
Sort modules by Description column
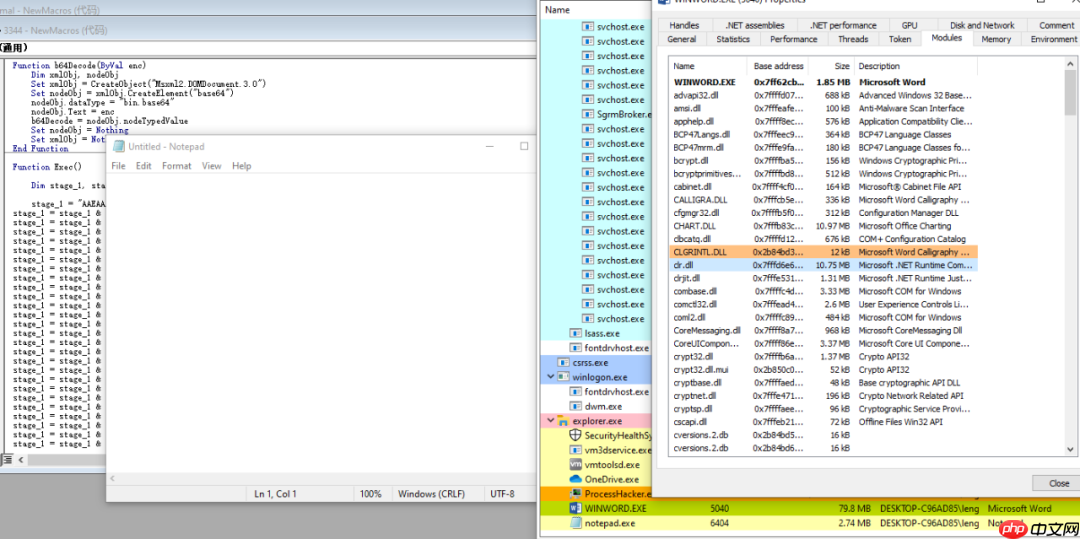[x=916, y=66]
